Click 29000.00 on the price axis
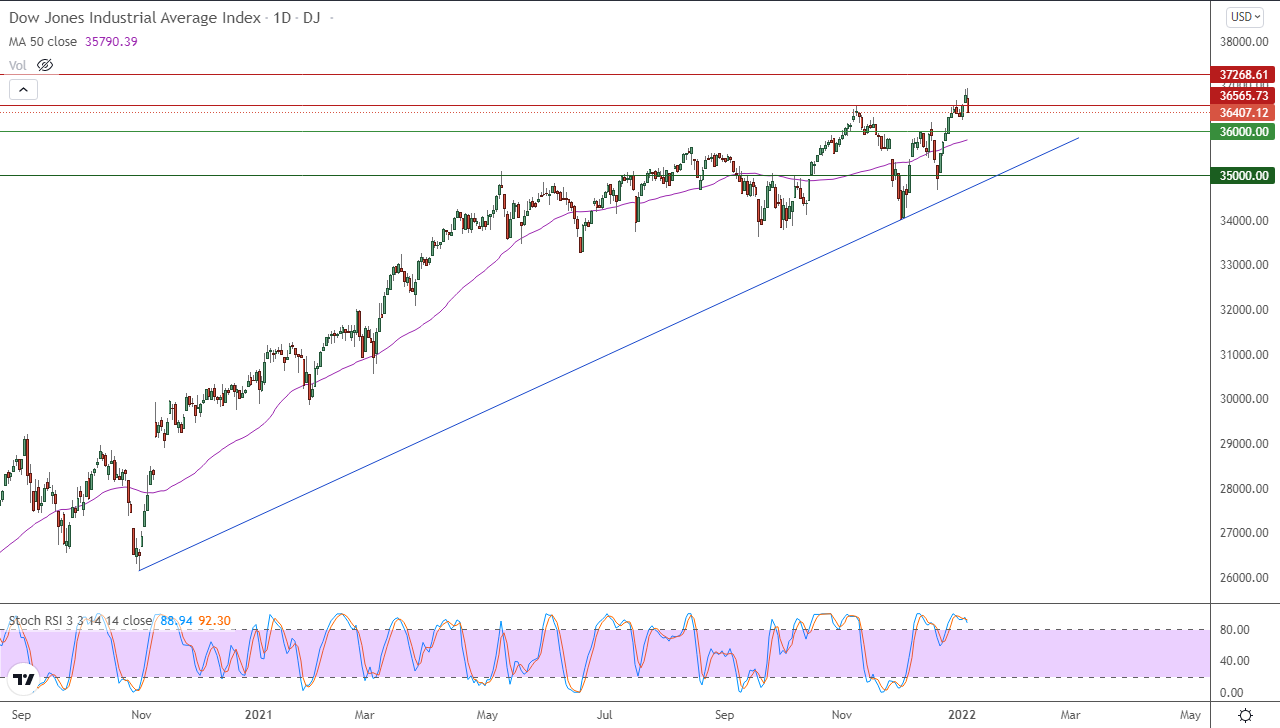The height and width of the screenshot is (728, 1280). (1244, 444)
